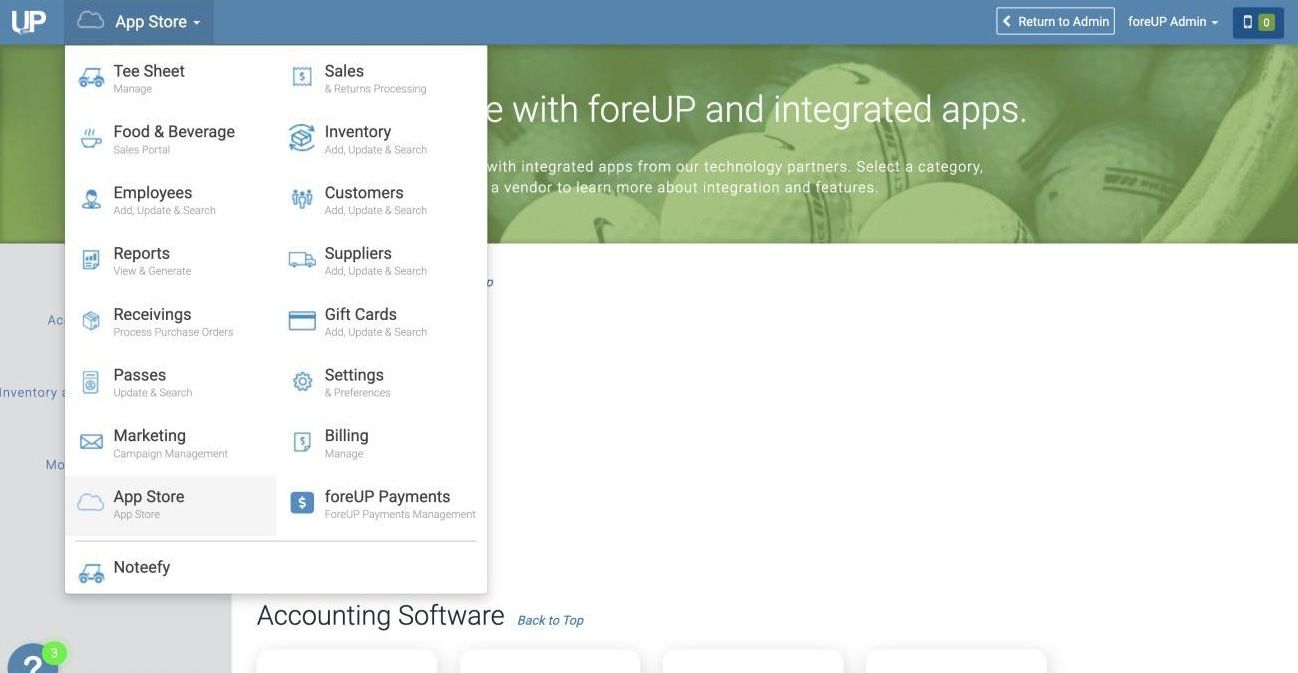Click the Reports chart icon
1298x673 pixels.
coord(91,260)
